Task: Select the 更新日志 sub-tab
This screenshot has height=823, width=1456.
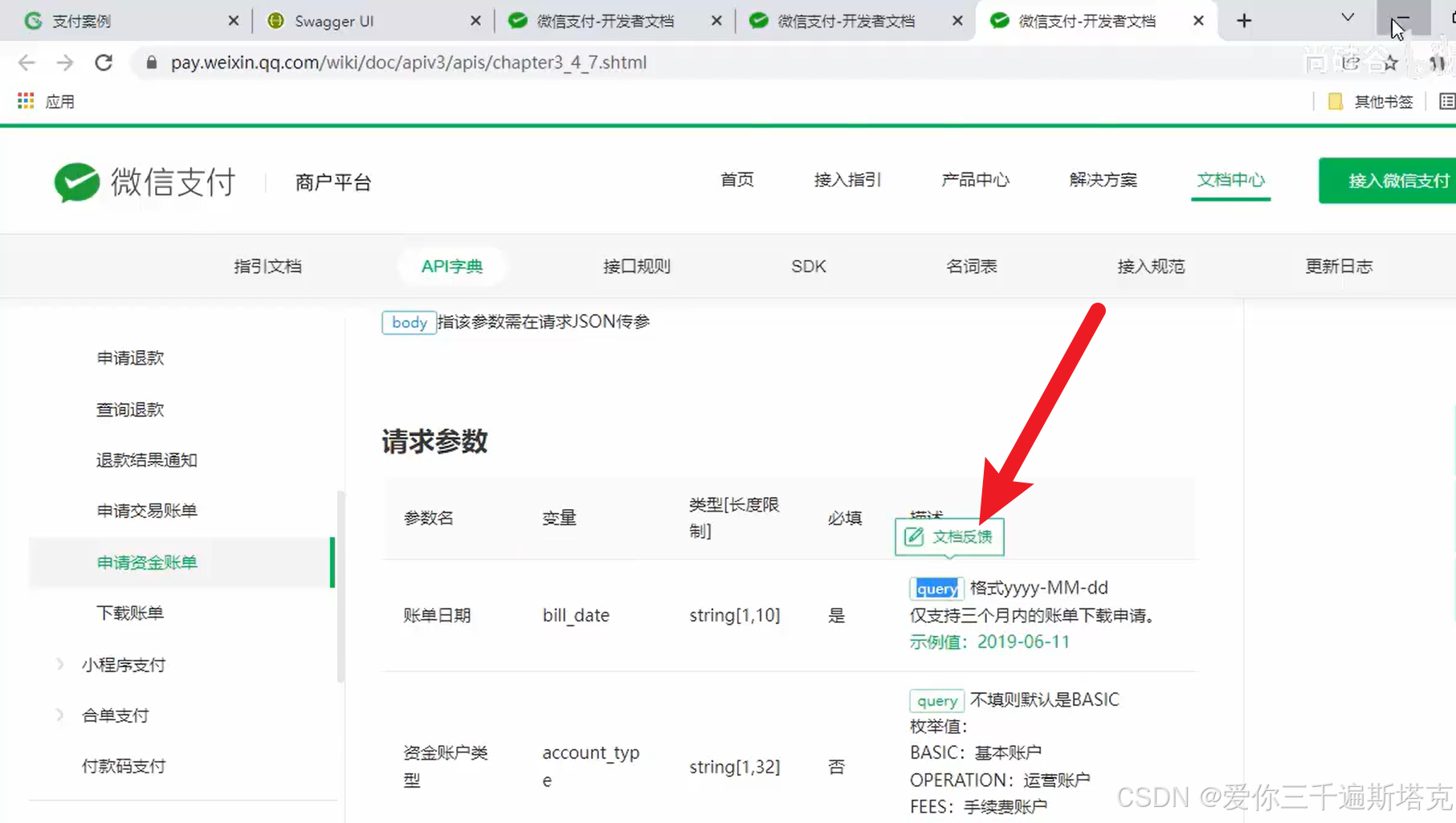Action: [x=1339, y=266]
